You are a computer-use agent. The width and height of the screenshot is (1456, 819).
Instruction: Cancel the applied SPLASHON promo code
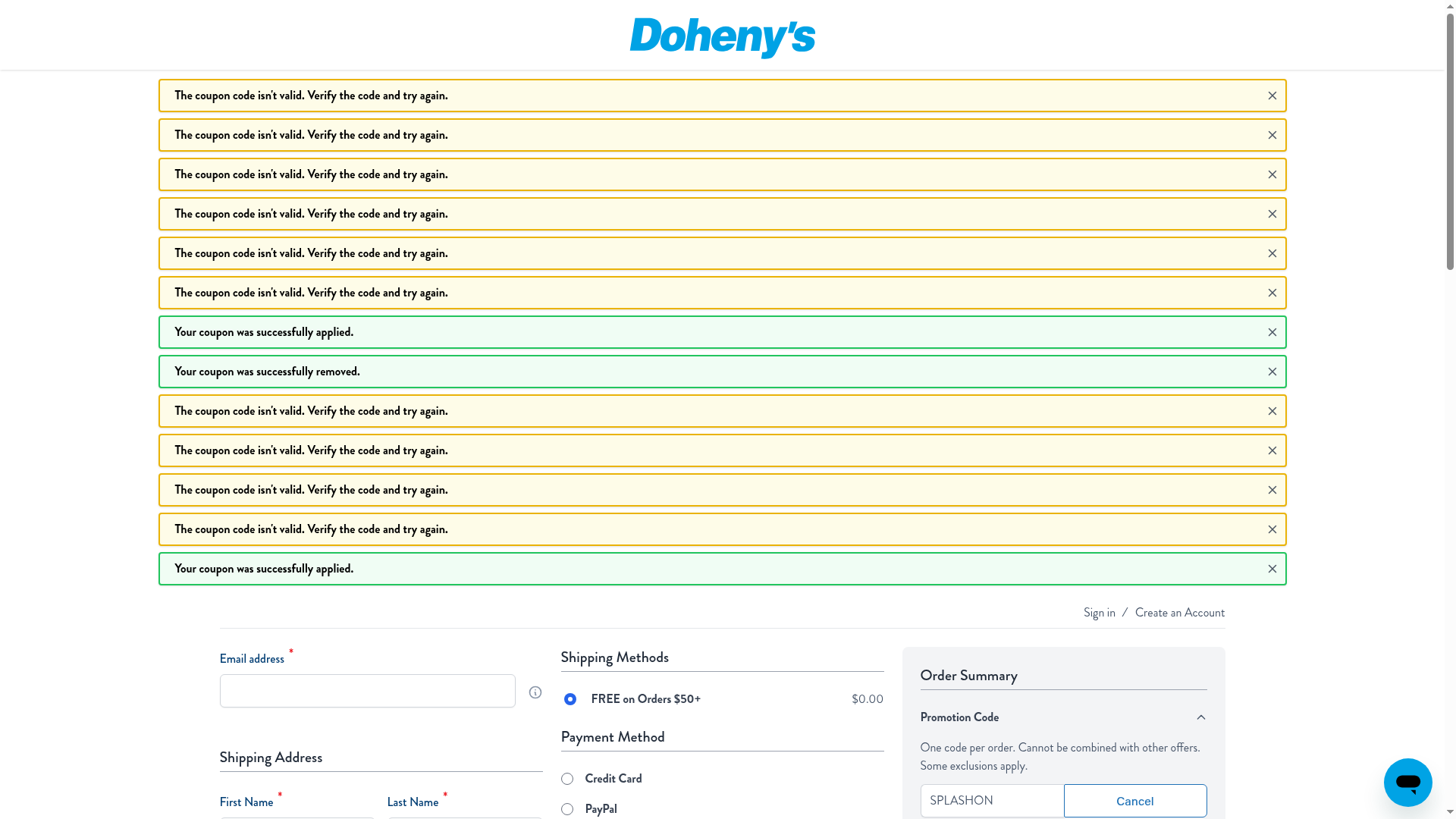coord(1134,801)
